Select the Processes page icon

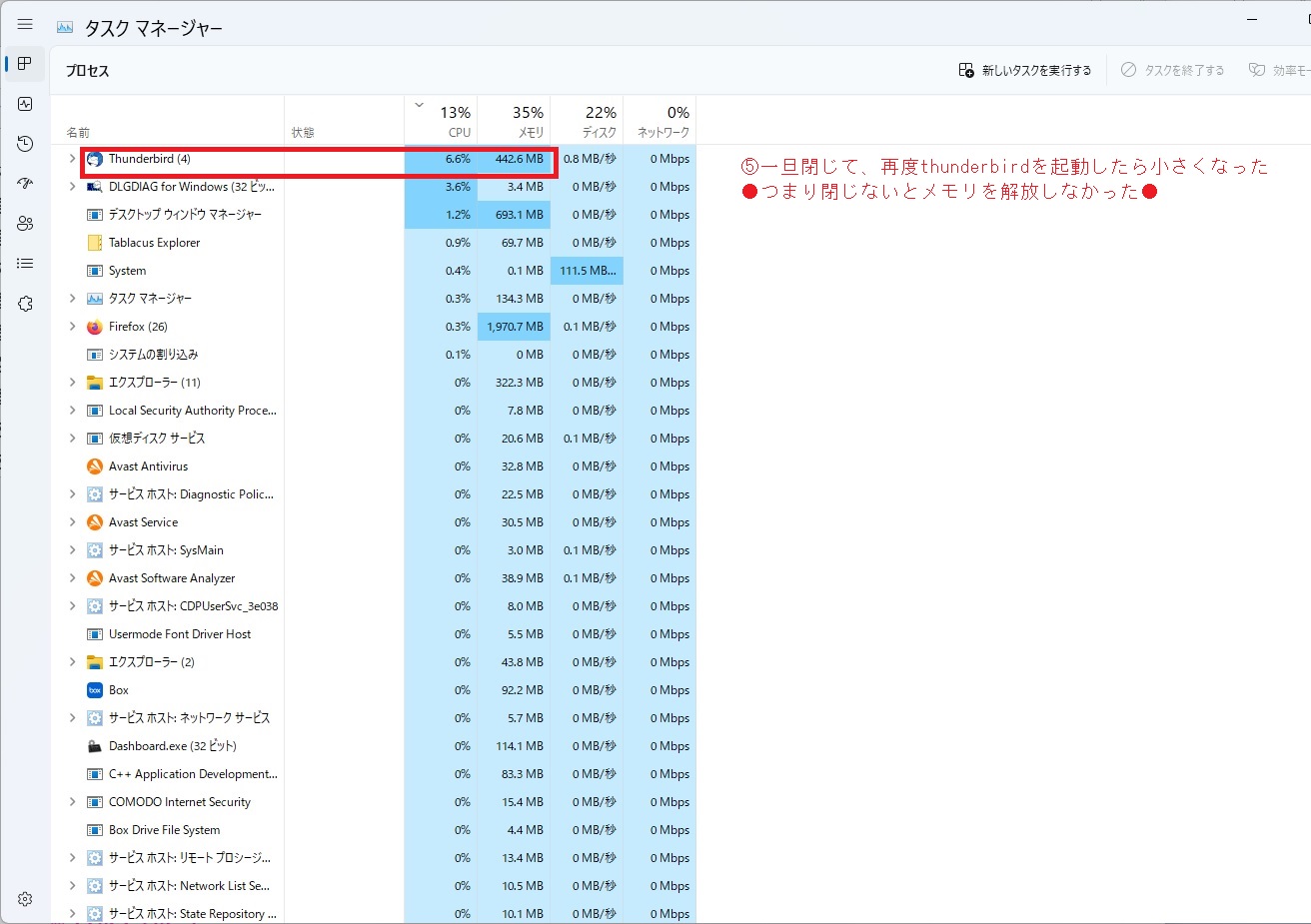[25, 64]
